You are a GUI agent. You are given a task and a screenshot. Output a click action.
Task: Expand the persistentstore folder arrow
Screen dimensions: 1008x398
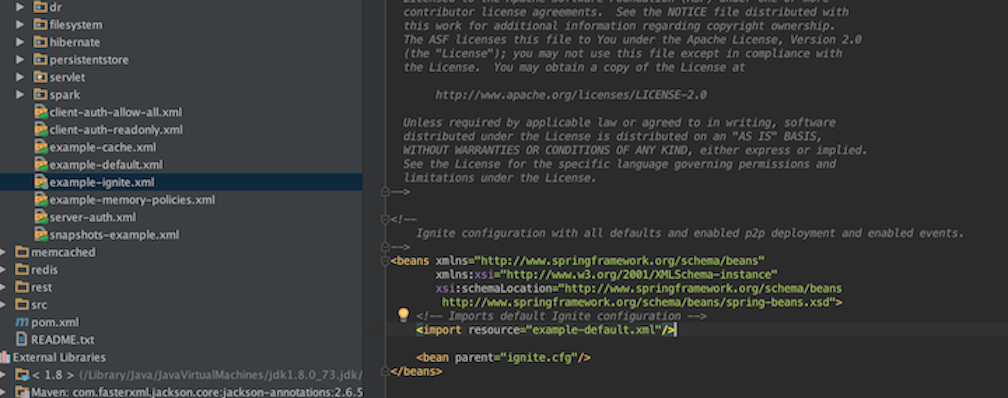pyautogui.click(x=21, y=60)
